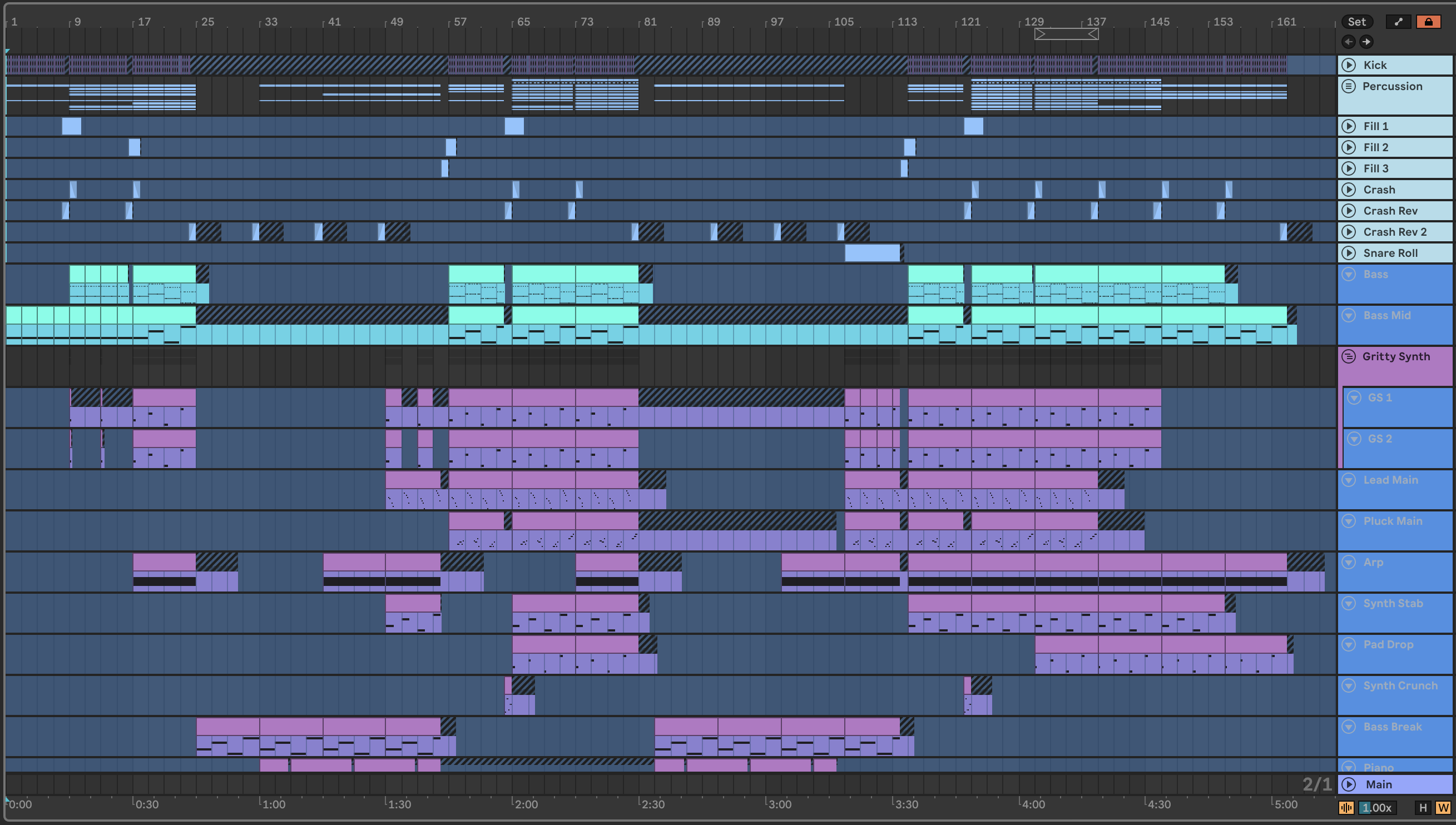The width and height of the screenshot is (1456, 825).
Task: Toggle the waveform overview icon button
Action: point(1346,807)
